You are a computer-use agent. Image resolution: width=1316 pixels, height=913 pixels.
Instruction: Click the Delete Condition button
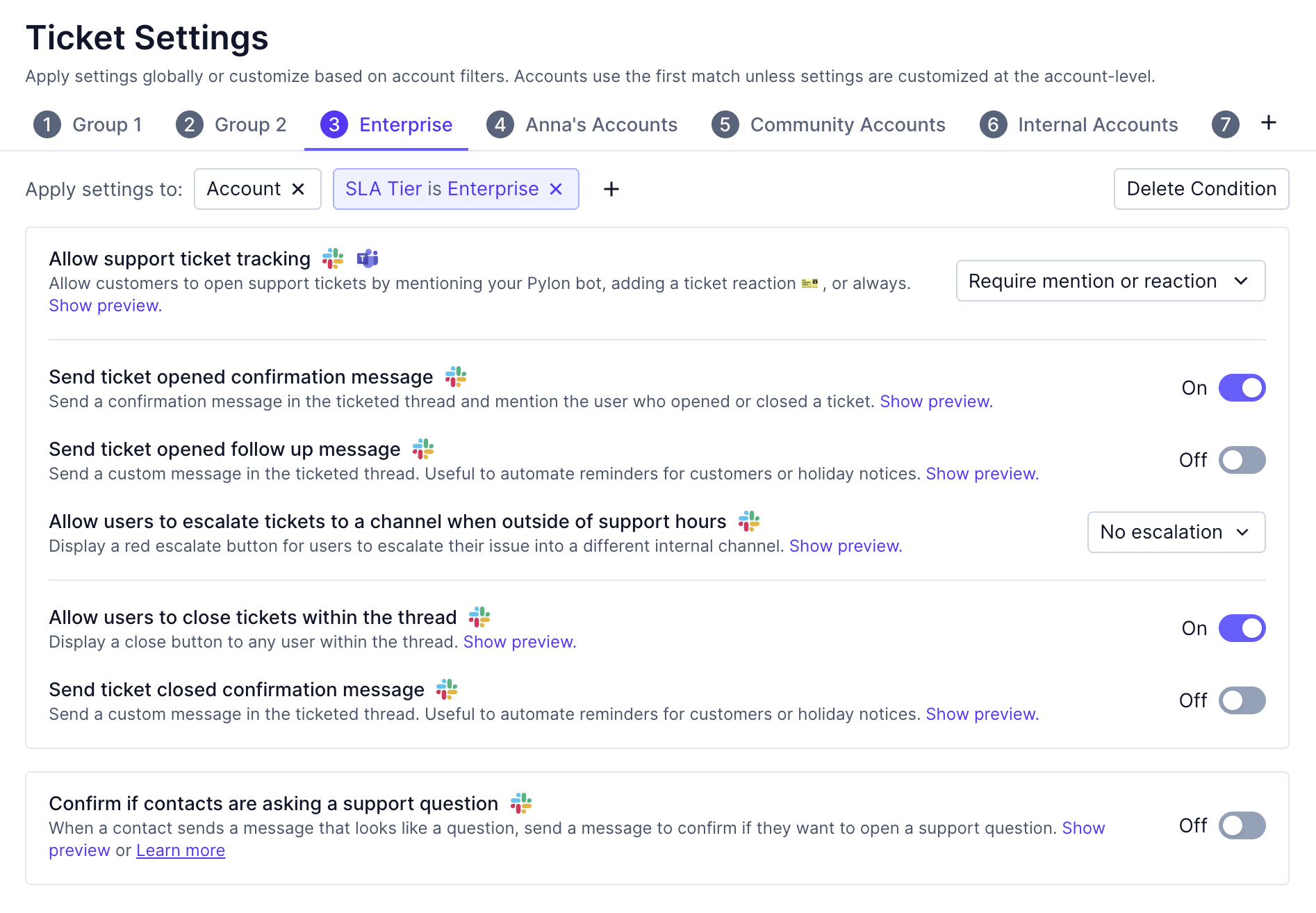(x=1201, y=189)
